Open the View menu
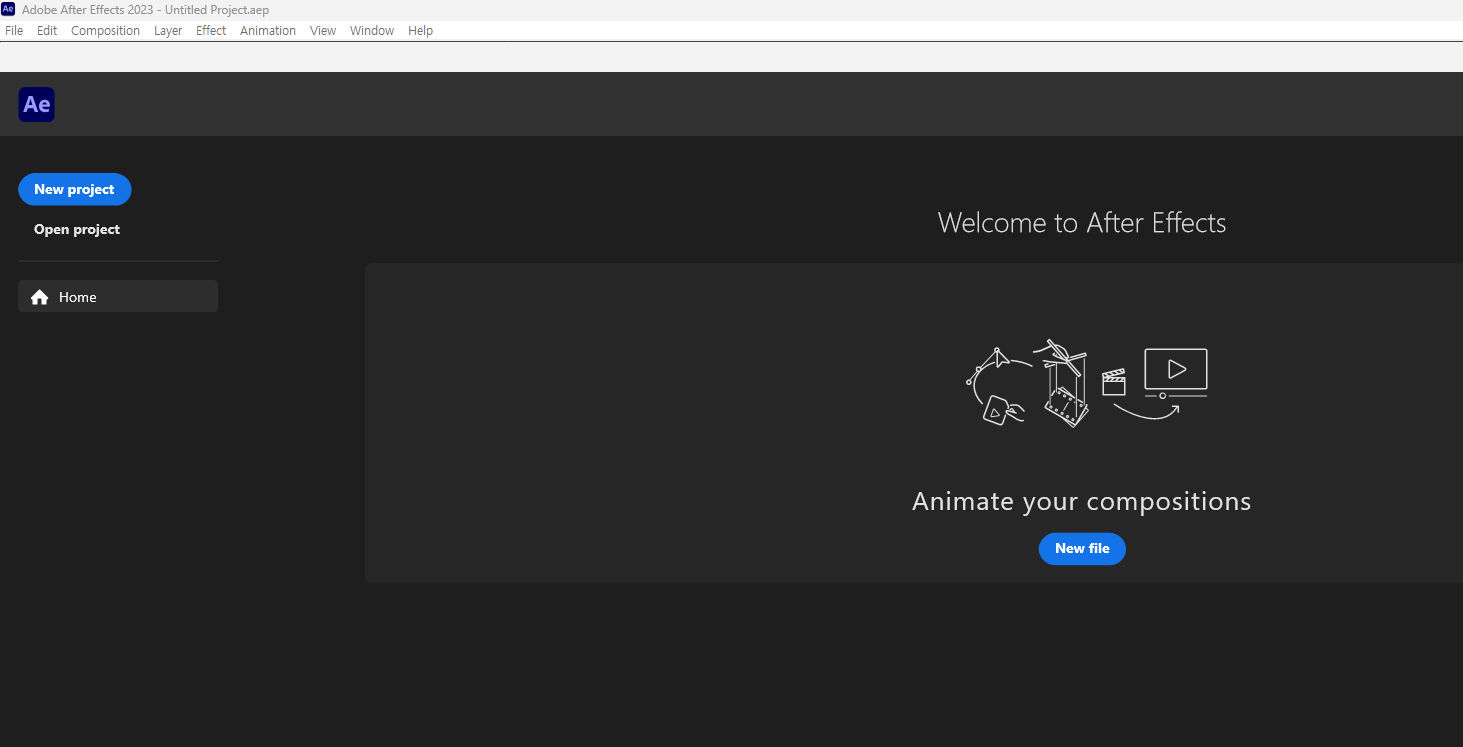The width and height of the screenshot is (1463, 747). 323,31
